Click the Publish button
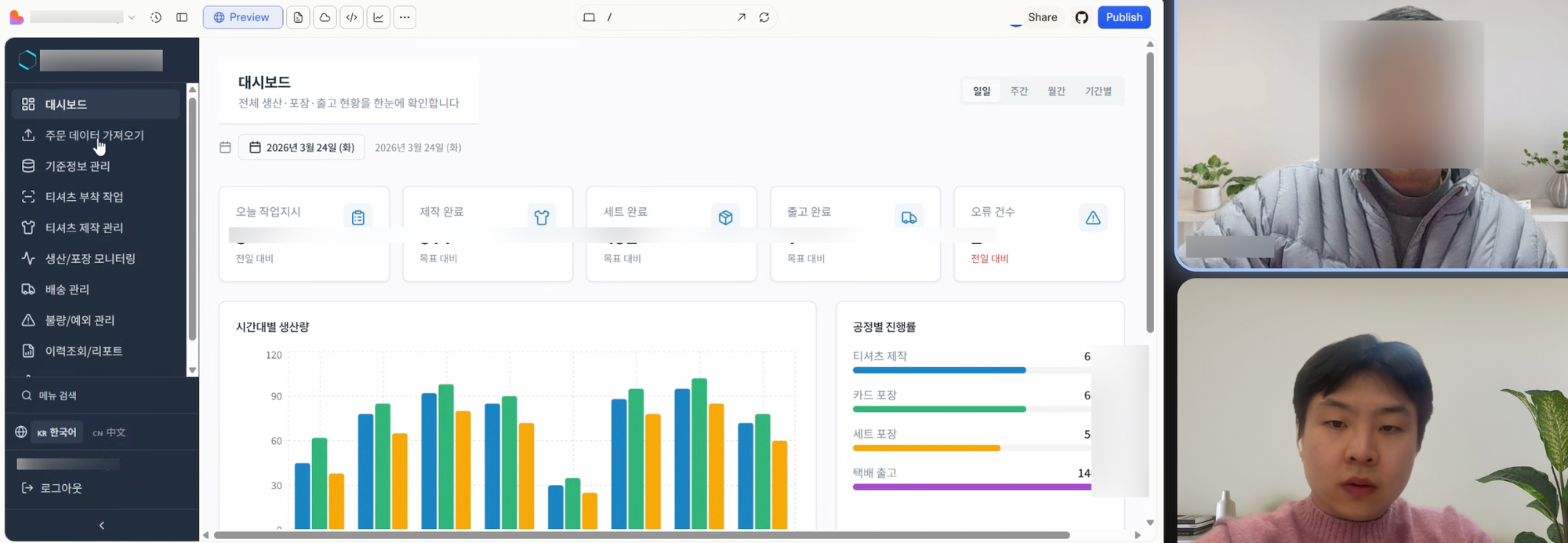1568x543 pixels. coord(1123,17)
